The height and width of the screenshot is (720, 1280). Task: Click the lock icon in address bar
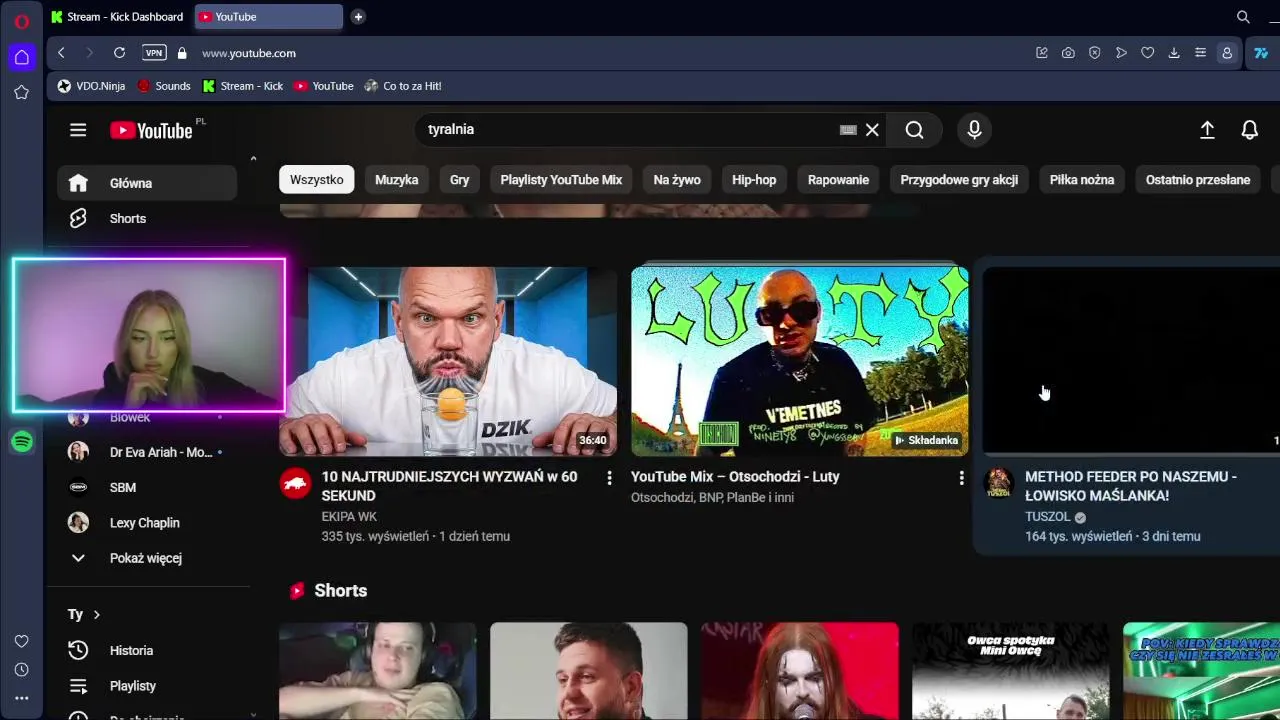[182, 53]
